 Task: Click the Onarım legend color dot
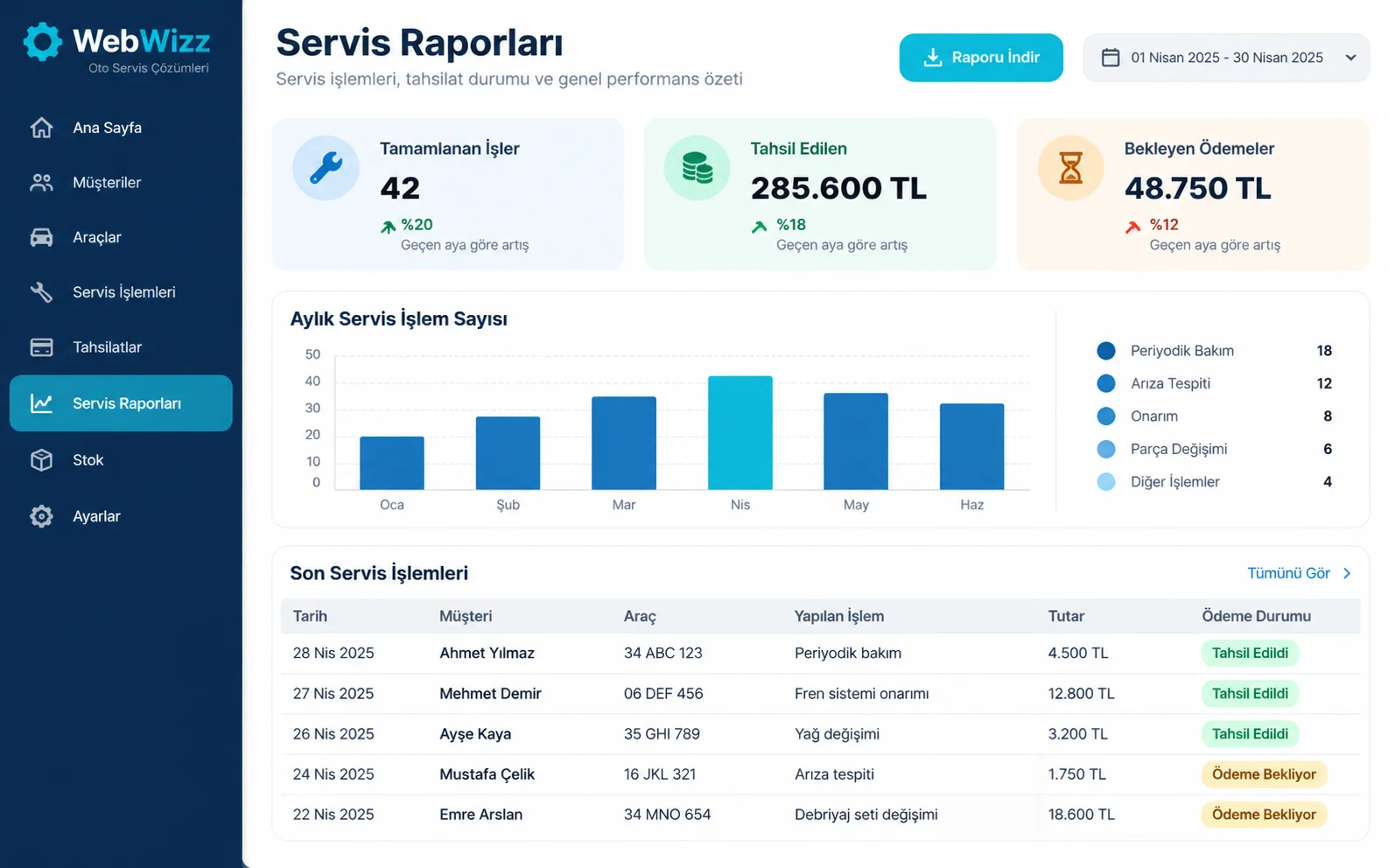pyautogui.click(x=1106, y=416)
